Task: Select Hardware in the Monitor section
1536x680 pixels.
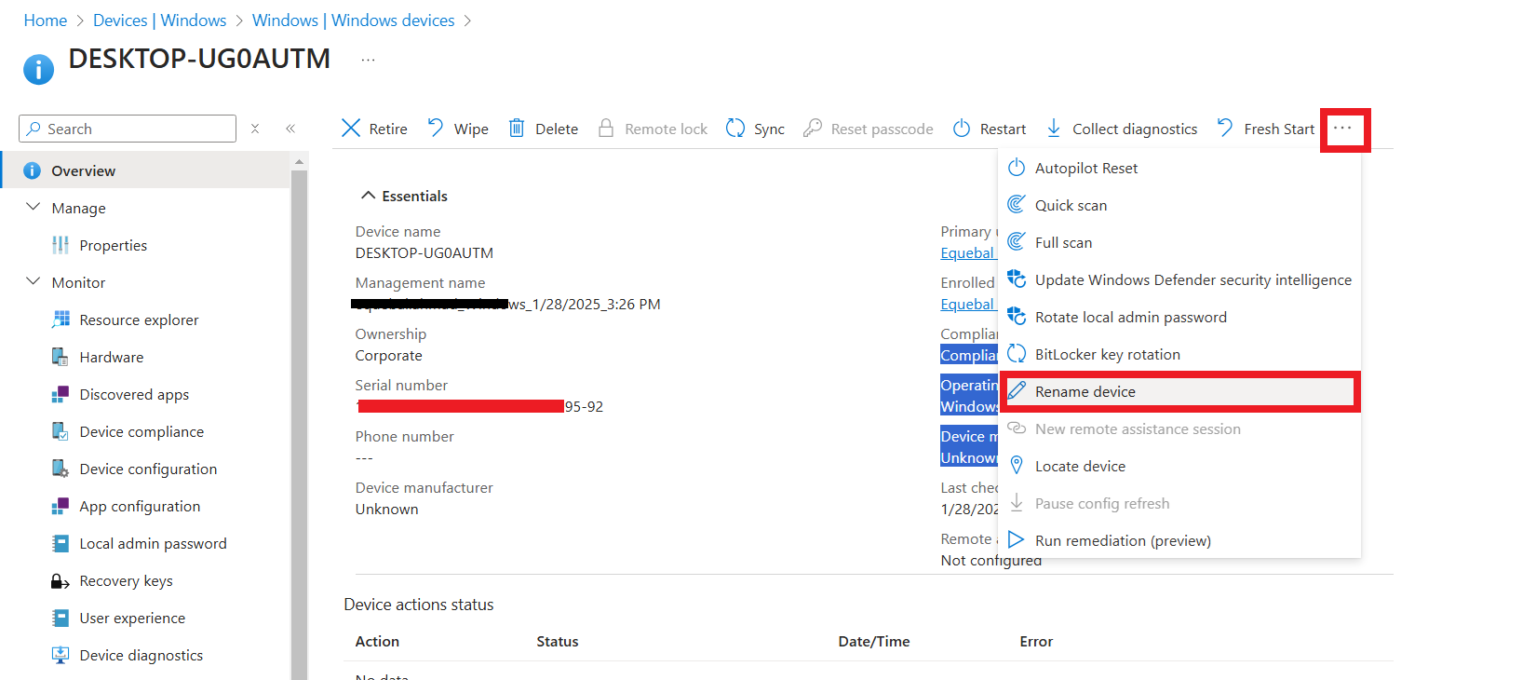Action: coord(111,356)
